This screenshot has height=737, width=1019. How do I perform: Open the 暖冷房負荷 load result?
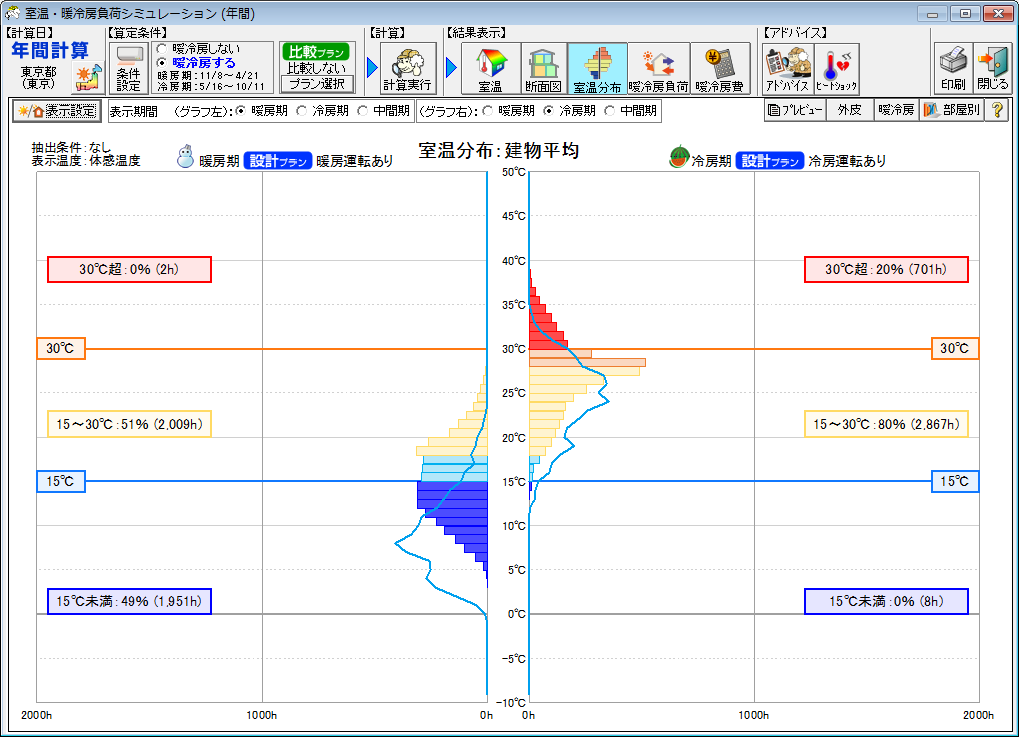[x=658, y=68]
